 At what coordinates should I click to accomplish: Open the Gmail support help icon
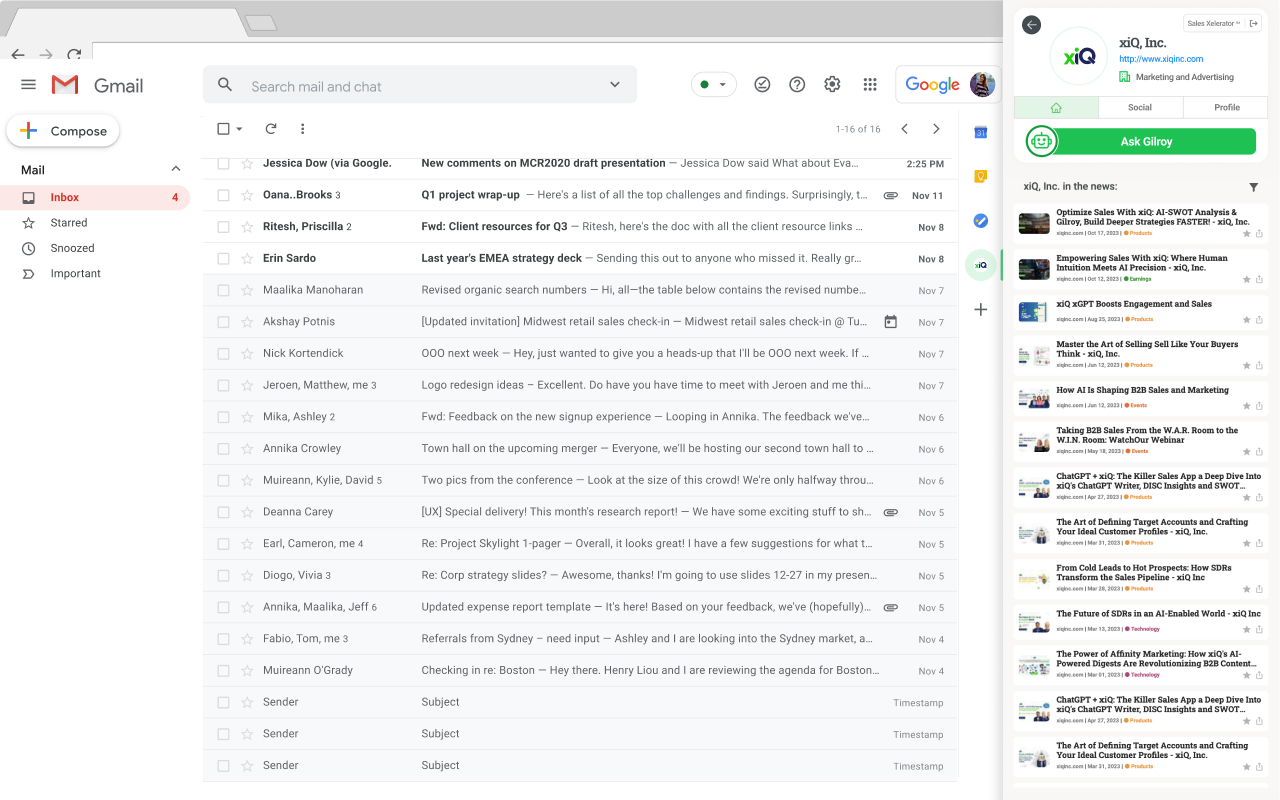tap(797, 85)
